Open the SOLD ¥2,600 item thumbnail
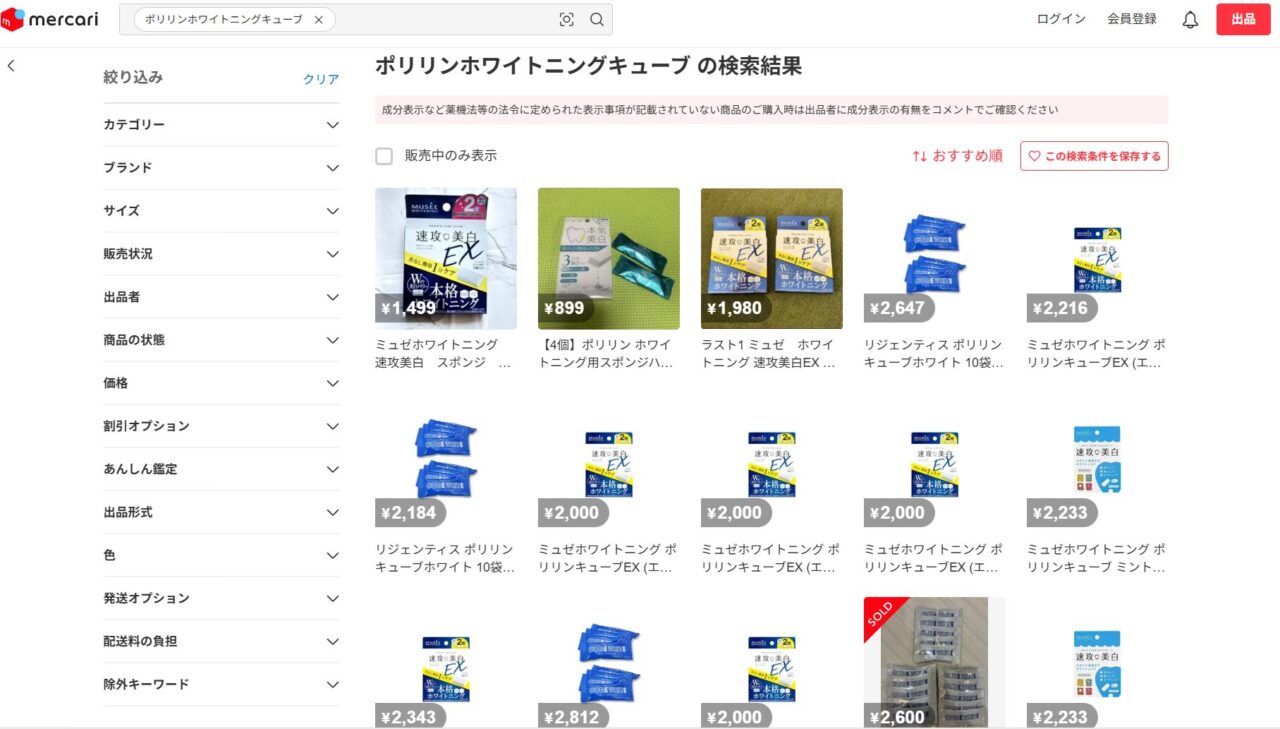1280x729 pixels. click(x=934, y=660)
